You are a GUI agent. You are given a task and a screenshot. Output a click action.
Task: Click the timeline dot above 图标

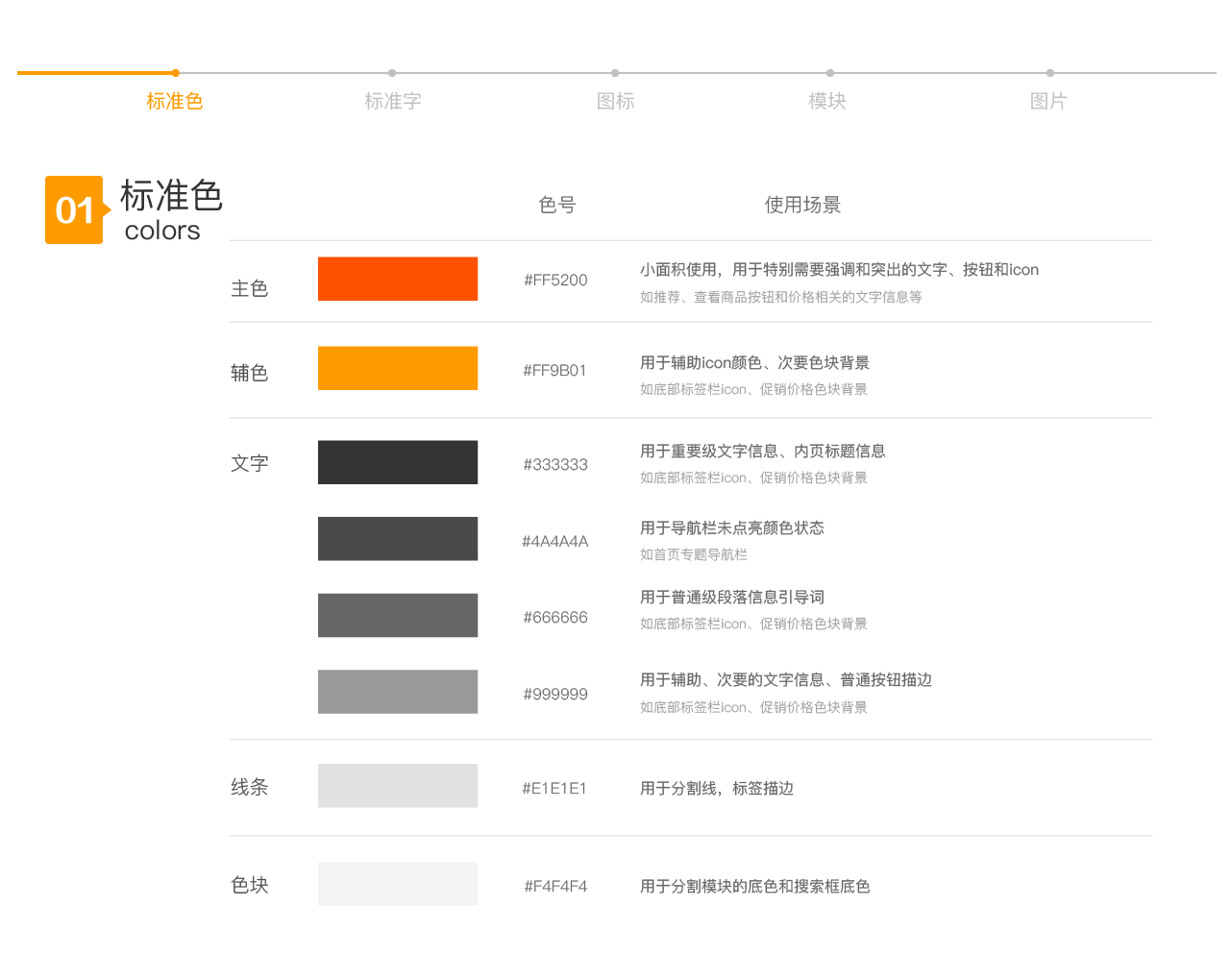[615, 73]
